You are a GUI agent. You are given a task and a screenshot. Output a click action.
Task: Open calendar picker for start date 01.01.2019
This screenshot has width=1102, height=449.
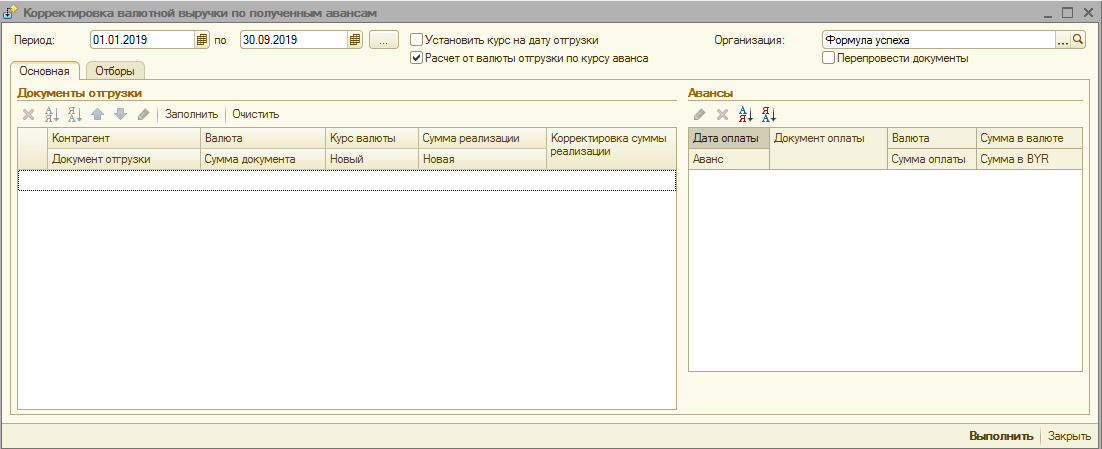click(x=201, y=40)
